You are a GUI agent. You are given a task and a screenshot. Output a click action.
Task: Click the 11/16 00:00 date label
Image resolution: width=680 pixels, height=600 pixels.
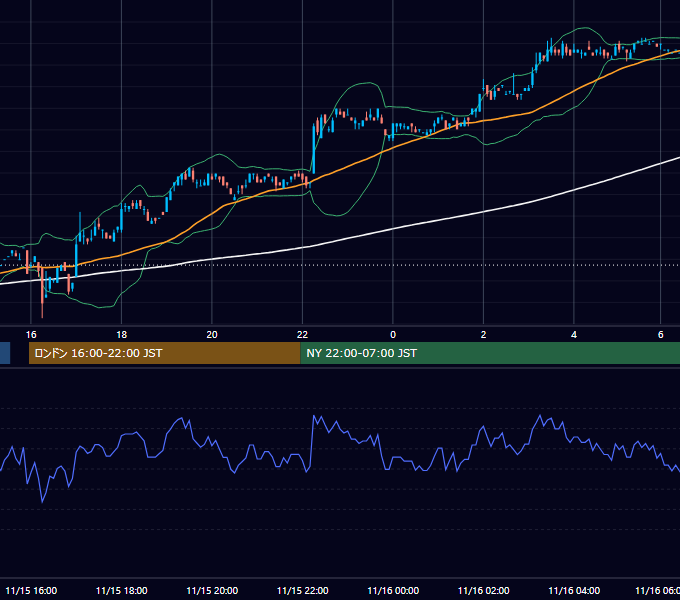click(393, 590)
